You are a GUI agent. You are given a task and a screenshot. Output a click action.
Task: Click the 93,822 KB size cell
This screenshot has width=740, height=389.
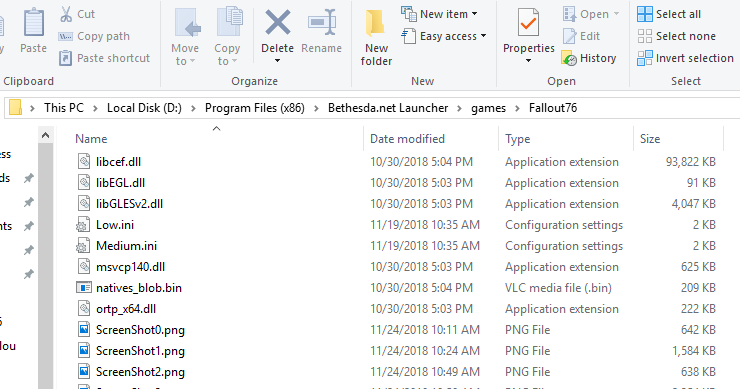tap(690, 161)
